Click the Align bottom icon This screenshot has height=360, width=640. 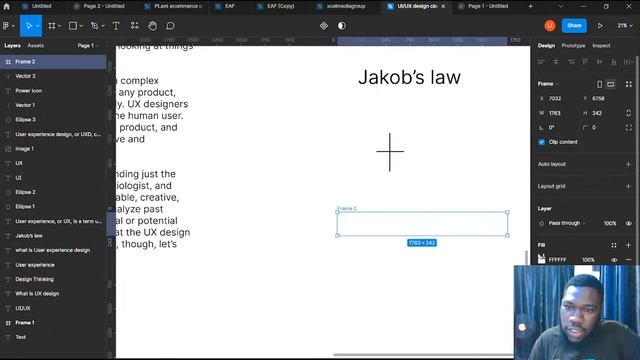point(614,62)
